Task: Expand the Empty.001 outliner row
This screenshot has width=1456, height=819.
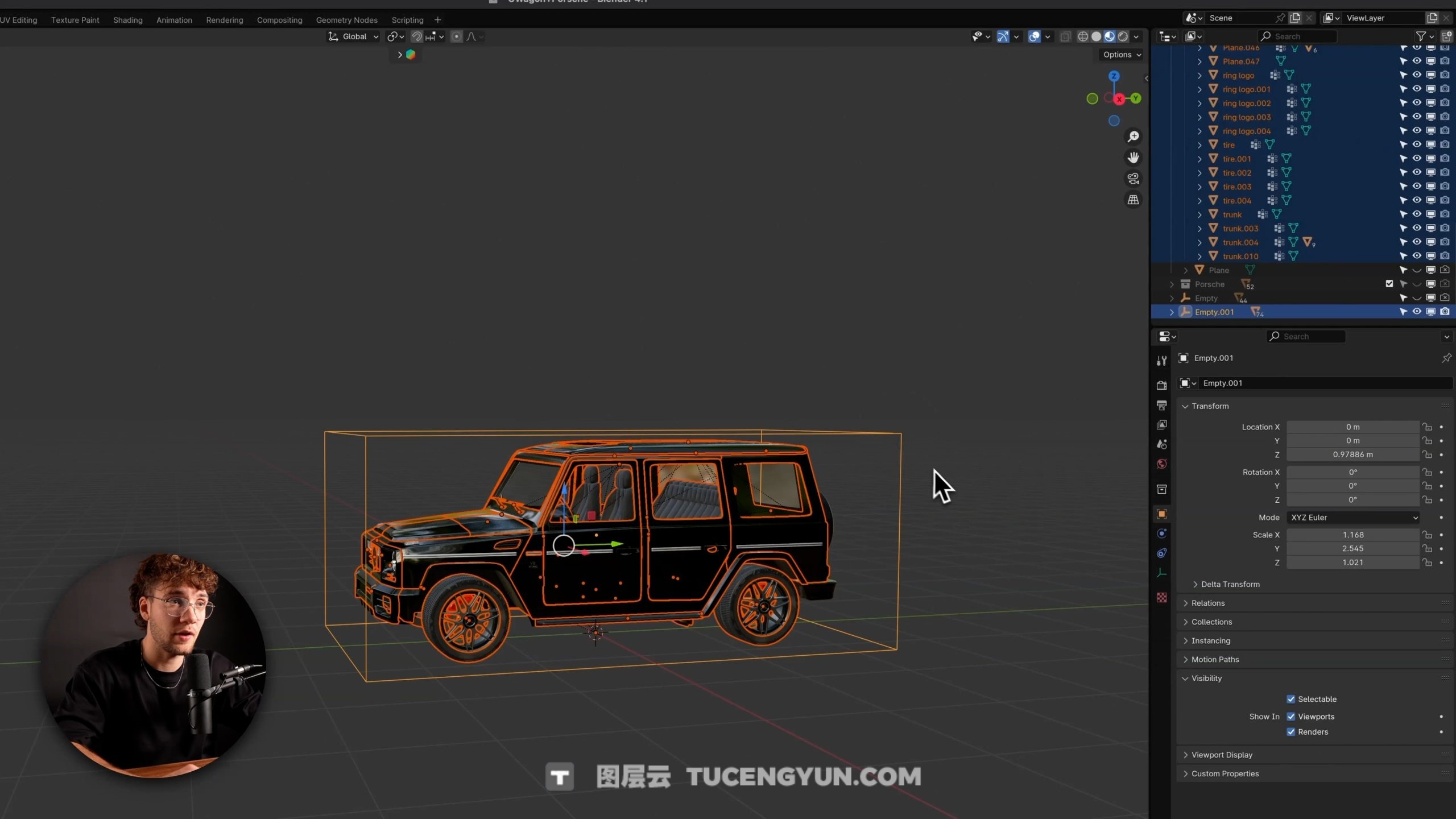Action: (1172, 312)
